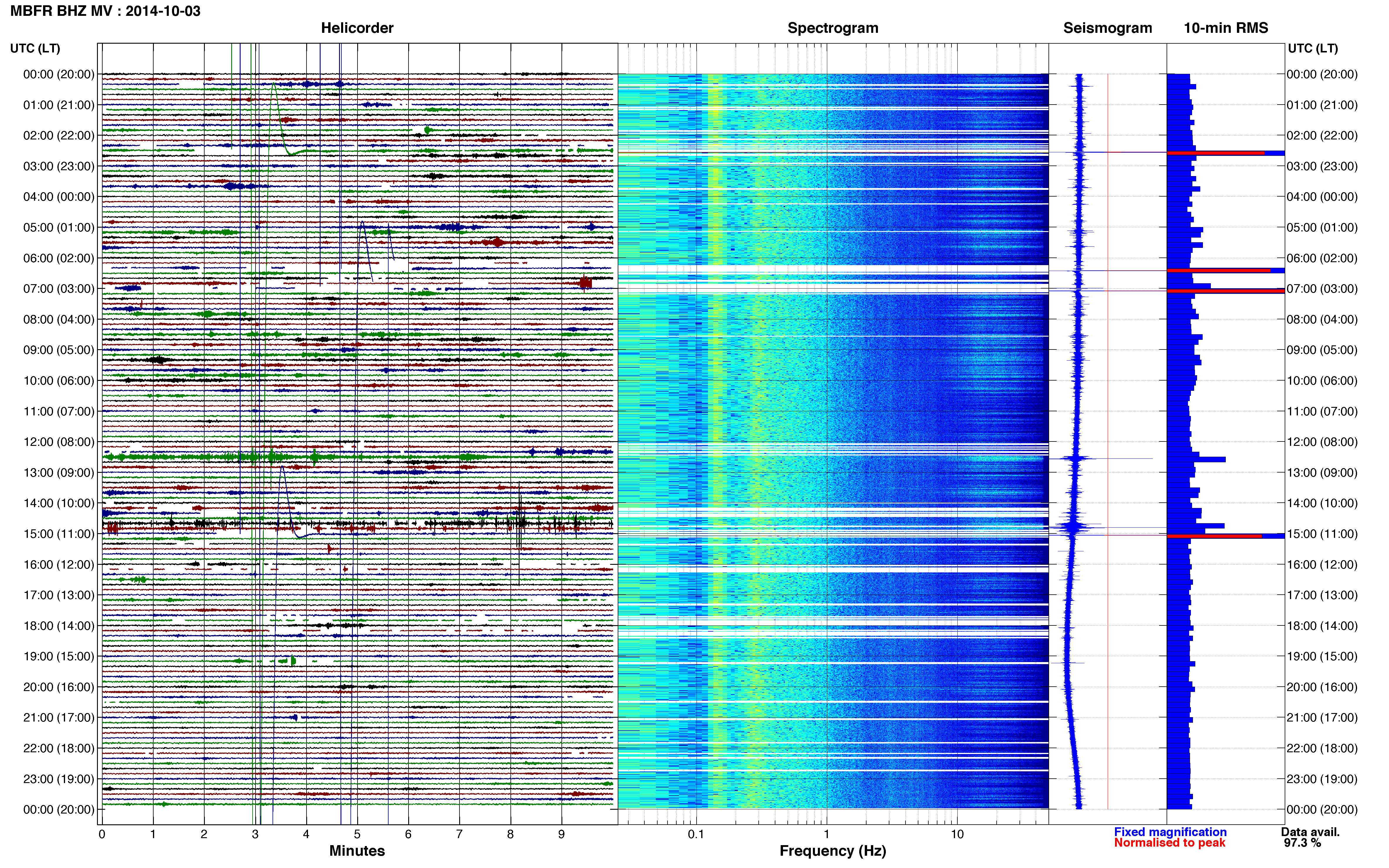Click right-axis time label "22:00 (18:00)"
Viewport: 1389px width, 868px height.
tap(1322, 748)
